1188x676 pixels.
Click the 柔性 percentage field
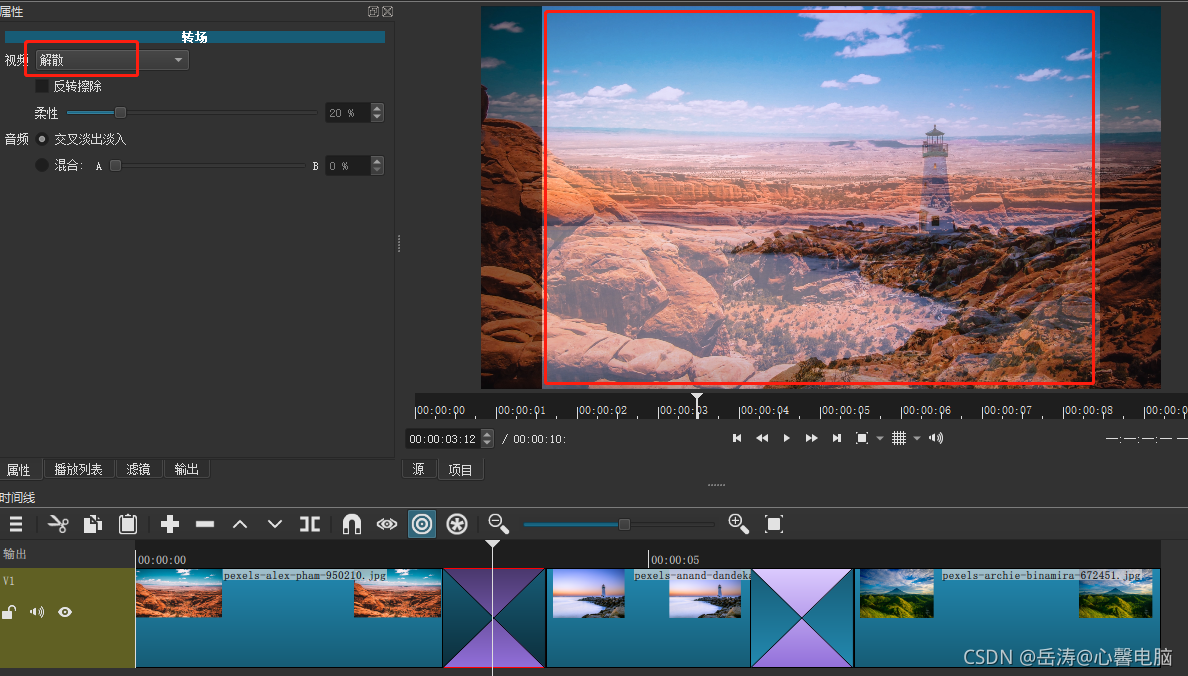point(348,113)
